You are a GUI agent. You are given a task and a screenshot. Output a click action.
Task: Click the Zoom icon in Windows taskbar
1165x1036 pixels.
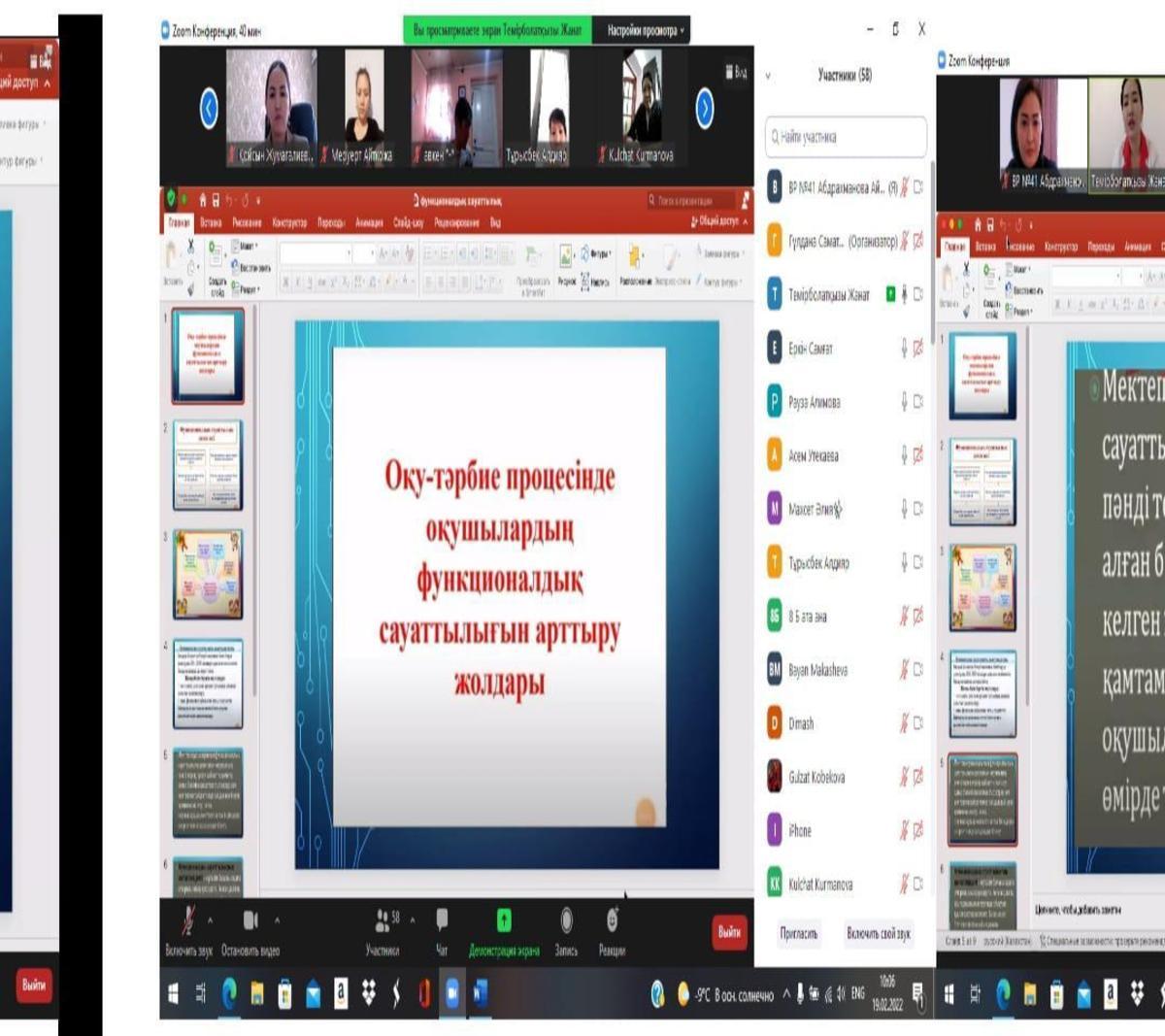click(x=452, y=992)
